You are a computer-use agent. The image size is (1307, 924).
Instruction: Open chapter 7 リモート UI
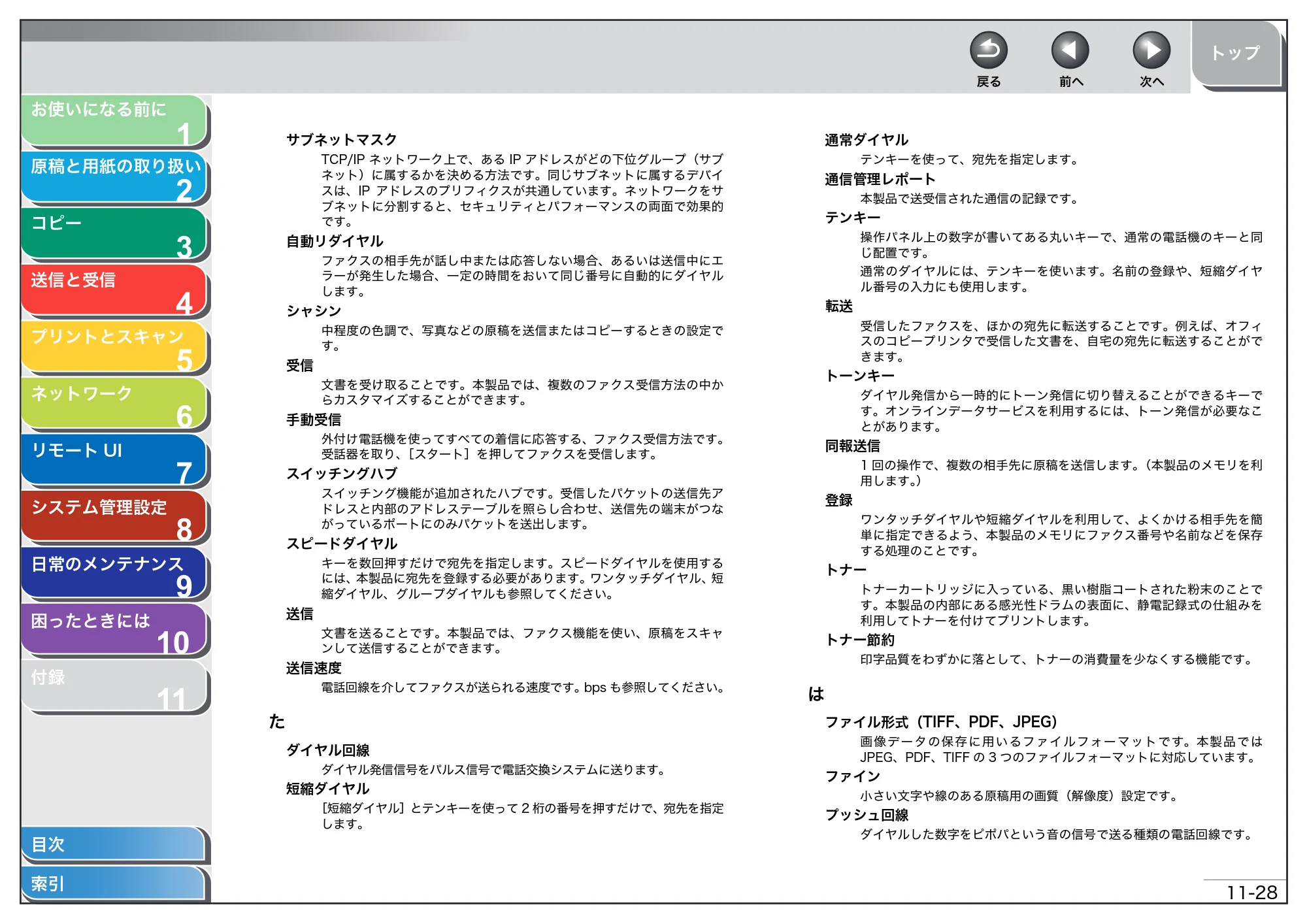click(114, 461)
